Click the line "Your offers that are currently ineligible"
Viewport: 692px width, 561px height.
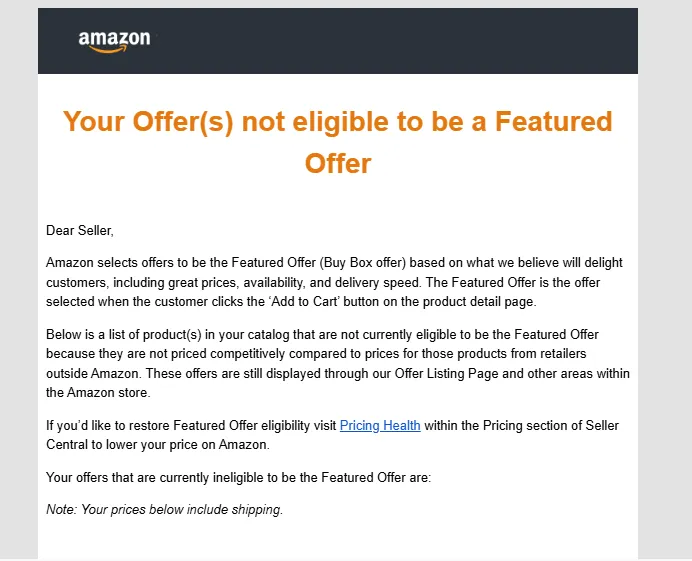coord(238,477)
